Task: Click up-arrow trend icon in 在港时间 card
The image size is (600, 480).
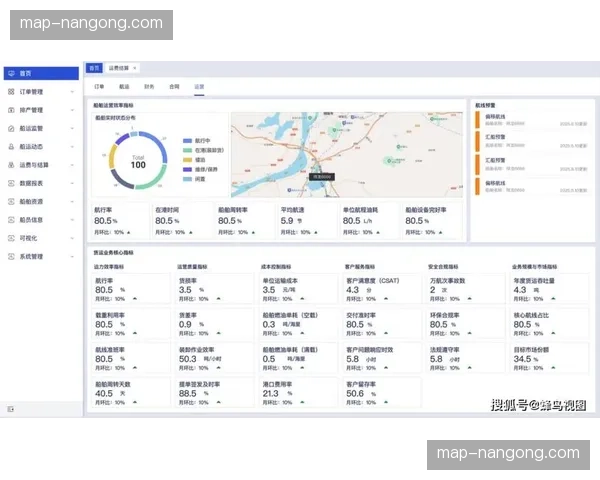Action: (191, 232)
